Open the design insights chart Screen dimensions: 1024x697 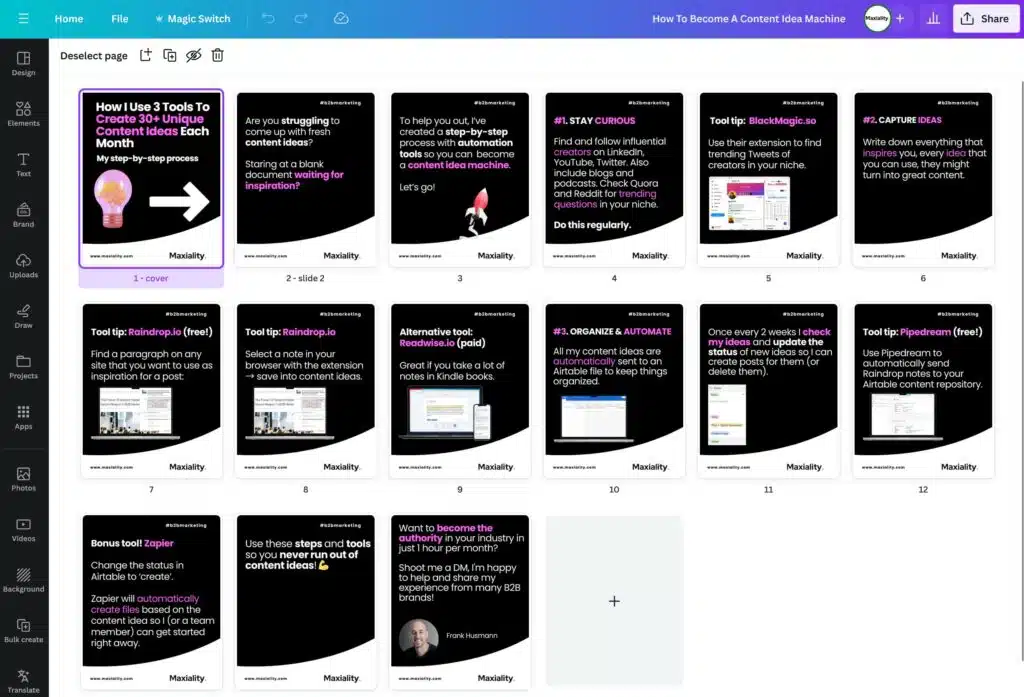point(931,18)
